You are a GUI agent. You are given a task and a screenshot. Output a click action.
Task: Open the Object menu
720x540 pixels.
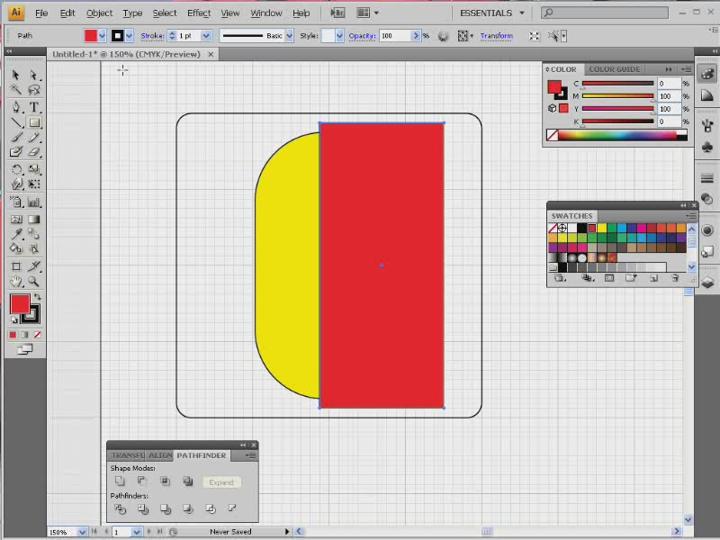[x=99, y=13]
